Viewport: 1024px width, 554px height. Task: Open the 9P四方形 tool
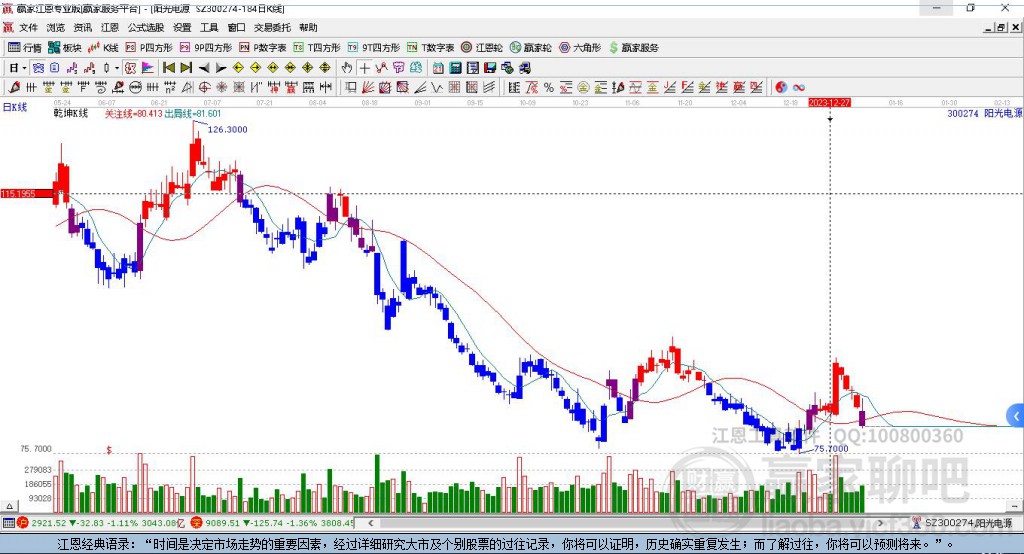[206, 48]
